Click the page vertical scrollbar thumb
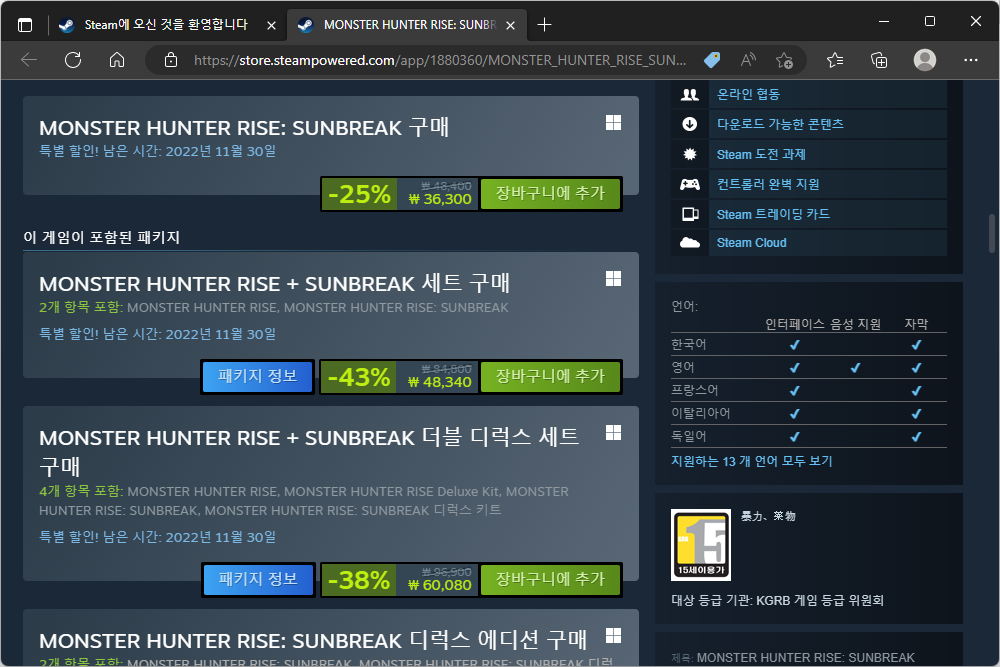This screenshot has width=1000, height=667. coord(992,233)
